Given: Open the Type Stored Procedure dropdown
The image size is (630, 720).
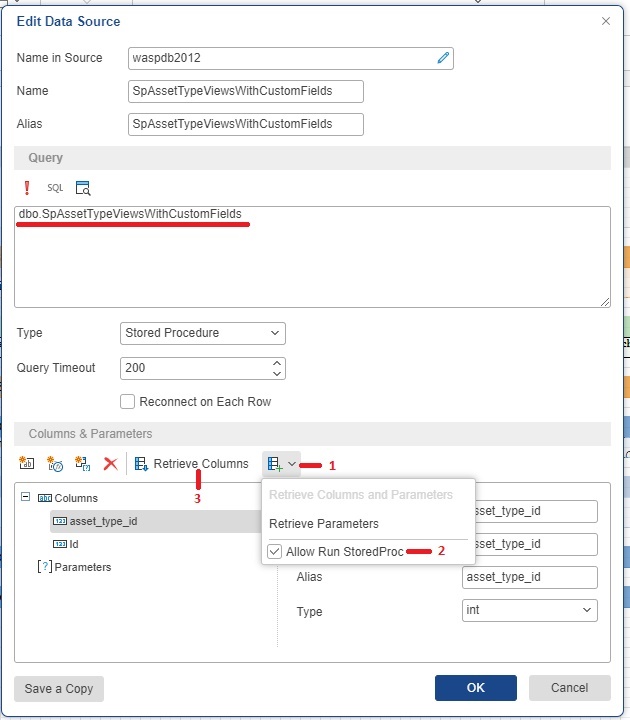Looking at the screenshot, I should click(x=202, y=333).
